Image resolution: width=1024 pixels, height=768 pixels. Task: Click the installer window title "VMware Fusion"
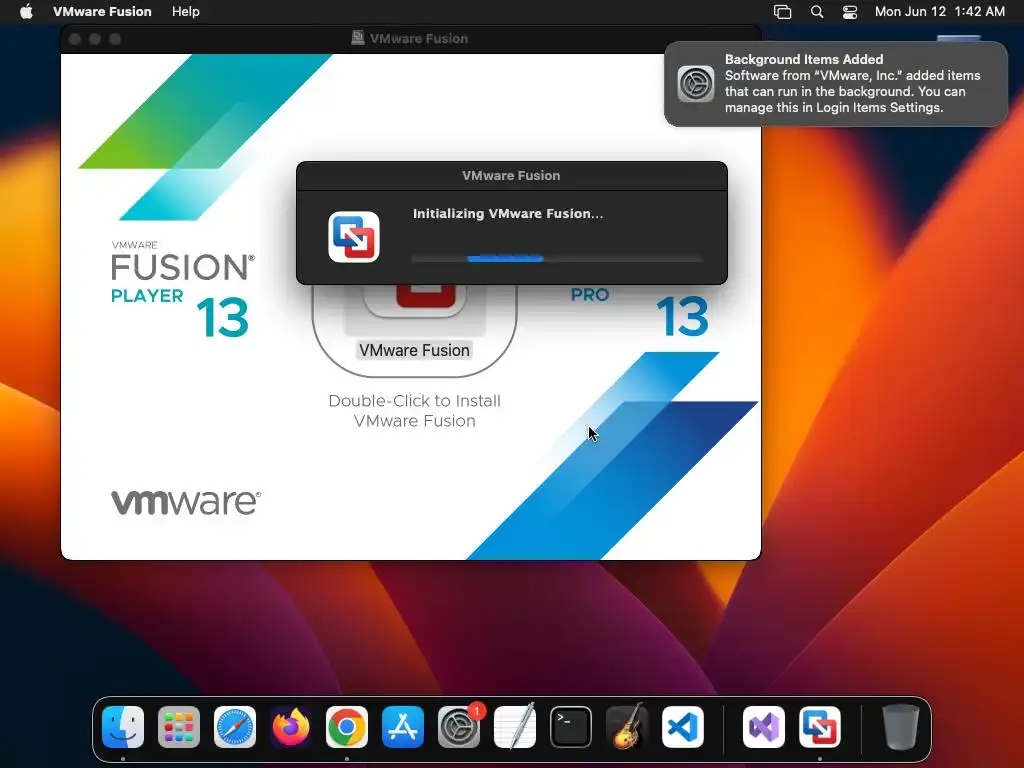419,39
